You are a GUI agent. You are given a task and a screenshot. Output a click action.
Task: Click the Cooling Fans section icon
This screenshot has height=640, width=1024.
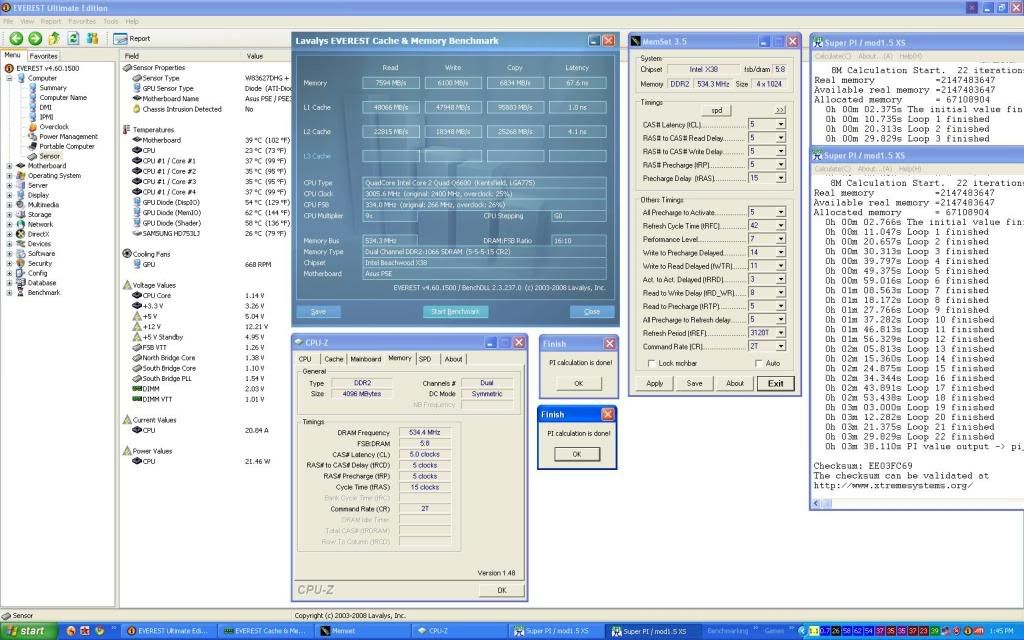pyautogui.click(x=127, y=253)
